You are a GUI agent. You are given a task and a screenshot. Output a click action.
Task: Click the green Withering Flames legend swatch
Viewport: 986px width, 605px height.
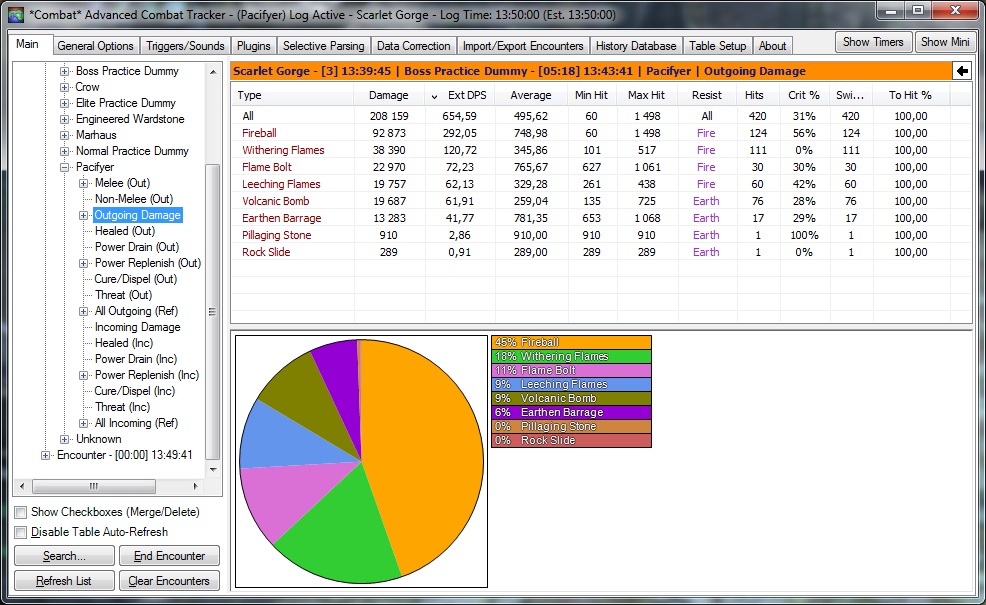tap(571, 356)
